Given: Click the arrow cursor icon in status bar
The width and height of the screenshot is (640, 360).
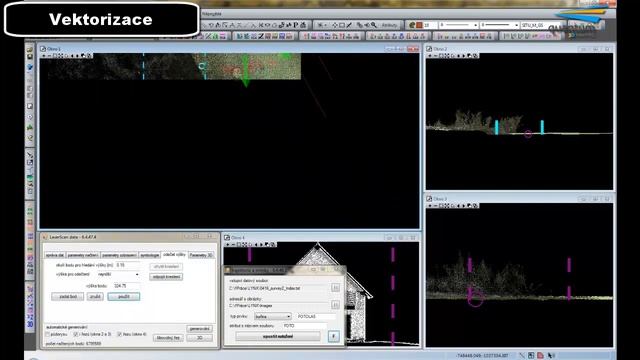Looking at the screenshot, I should coord(550,356).
